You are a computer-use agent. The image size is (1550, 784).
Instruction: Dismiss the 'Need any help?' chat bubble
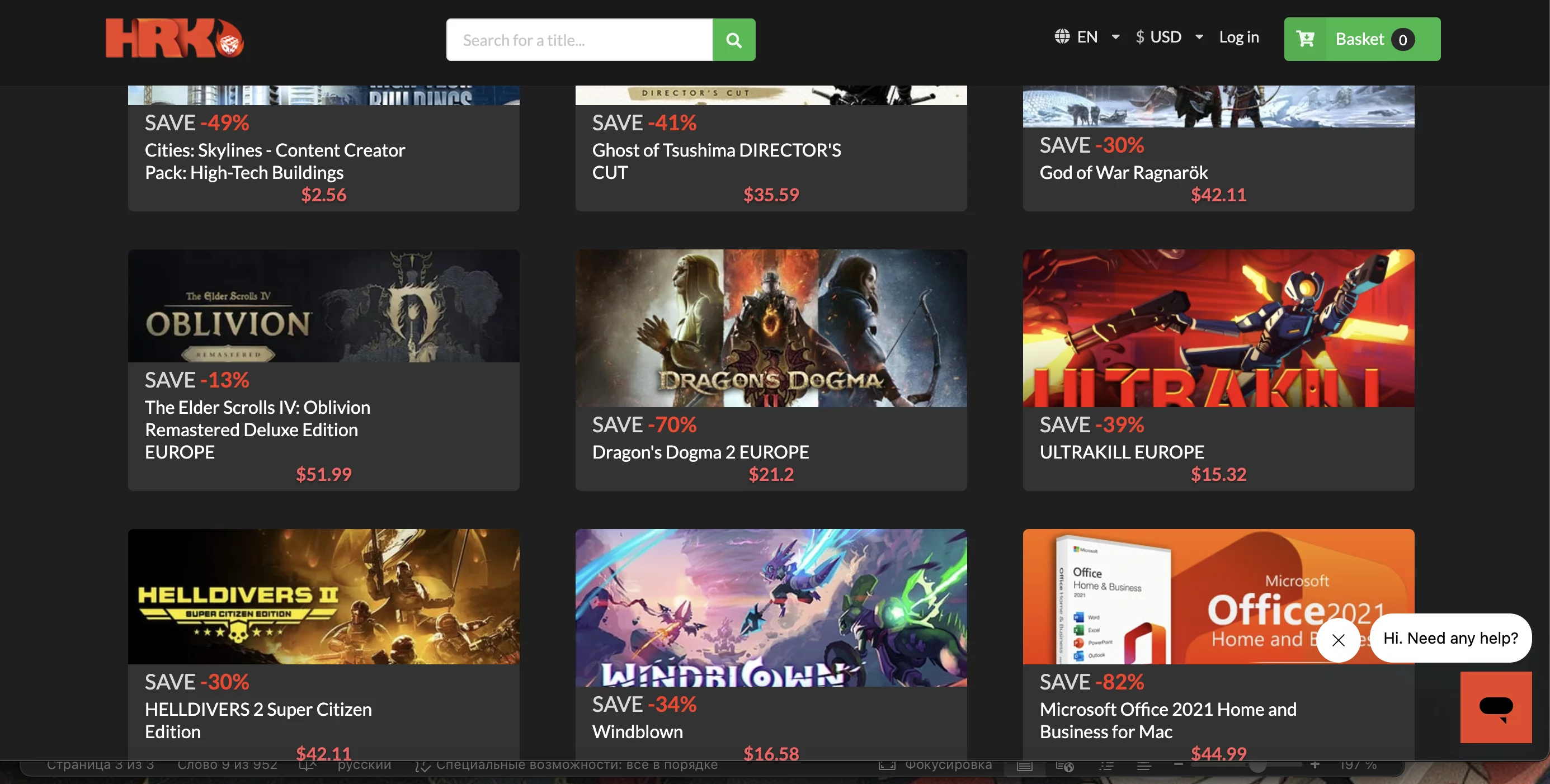(x=1338, y=640)
